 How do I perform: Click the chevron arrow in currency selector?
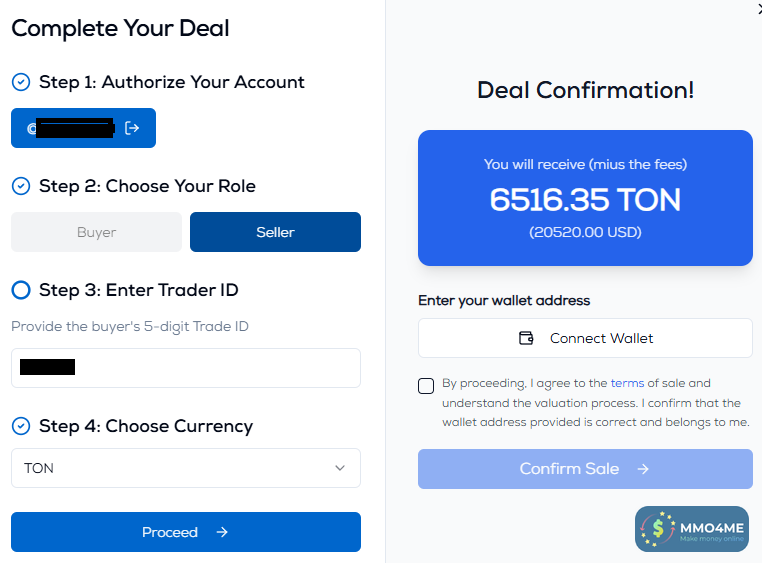coord(340,468)
